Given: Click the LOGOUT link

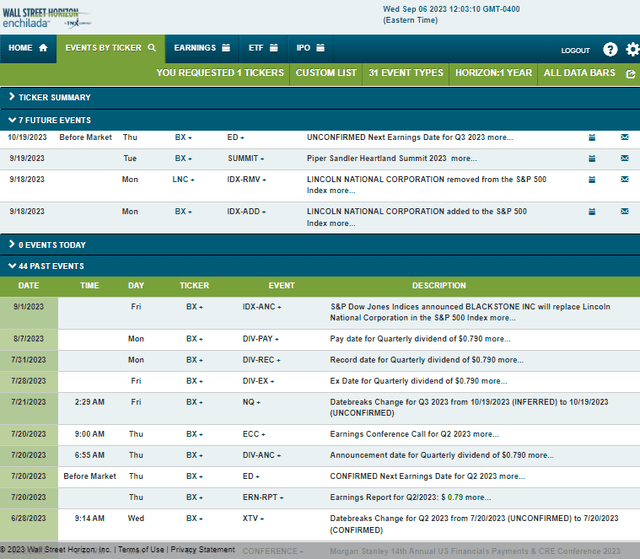Looking at the screenshot, I should 575,51.
